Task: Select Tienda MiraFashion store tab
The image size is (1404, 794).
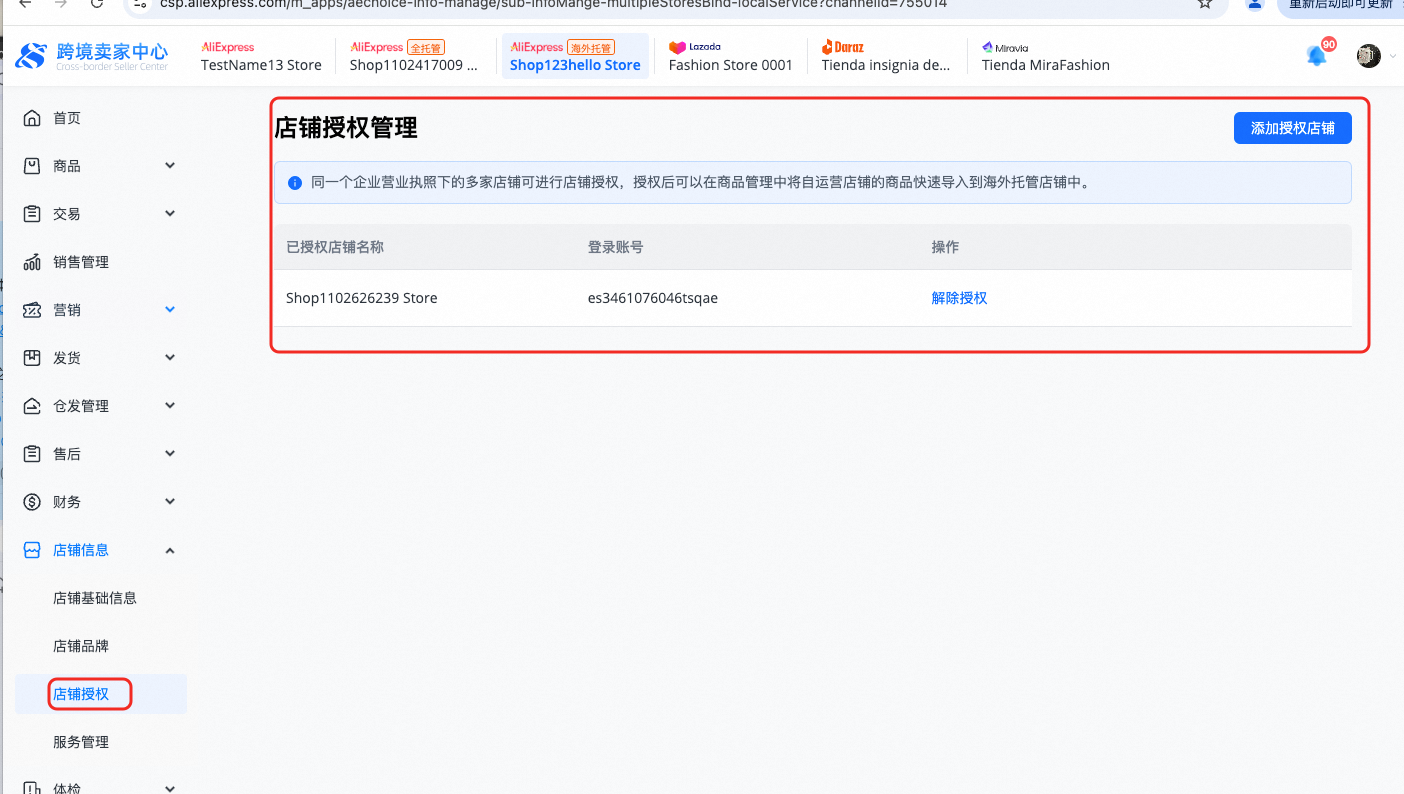Action: [1045, 56]
